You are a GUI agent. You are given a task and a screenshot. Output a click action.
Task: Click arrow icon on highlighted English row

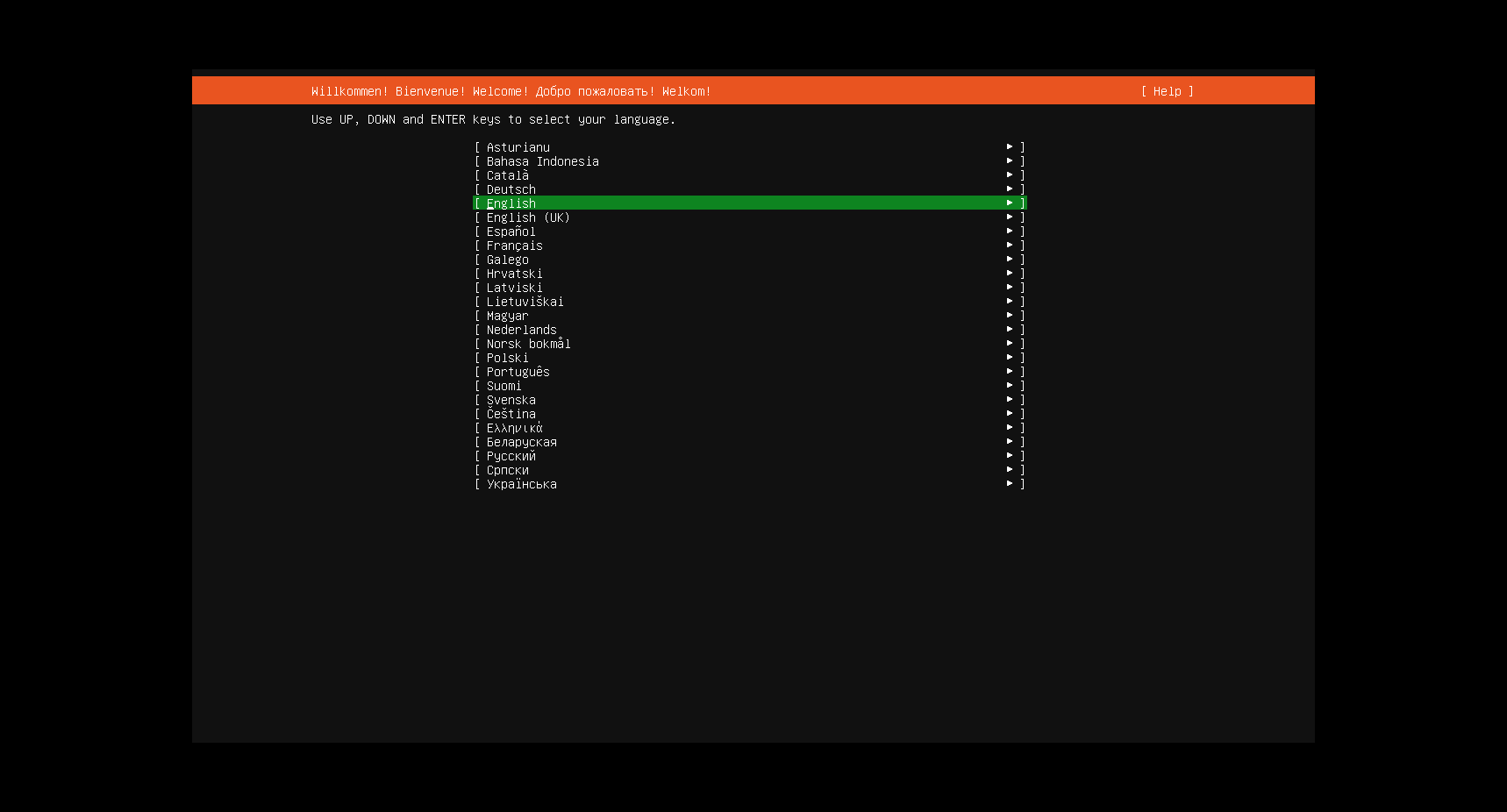pos(1010,203)
